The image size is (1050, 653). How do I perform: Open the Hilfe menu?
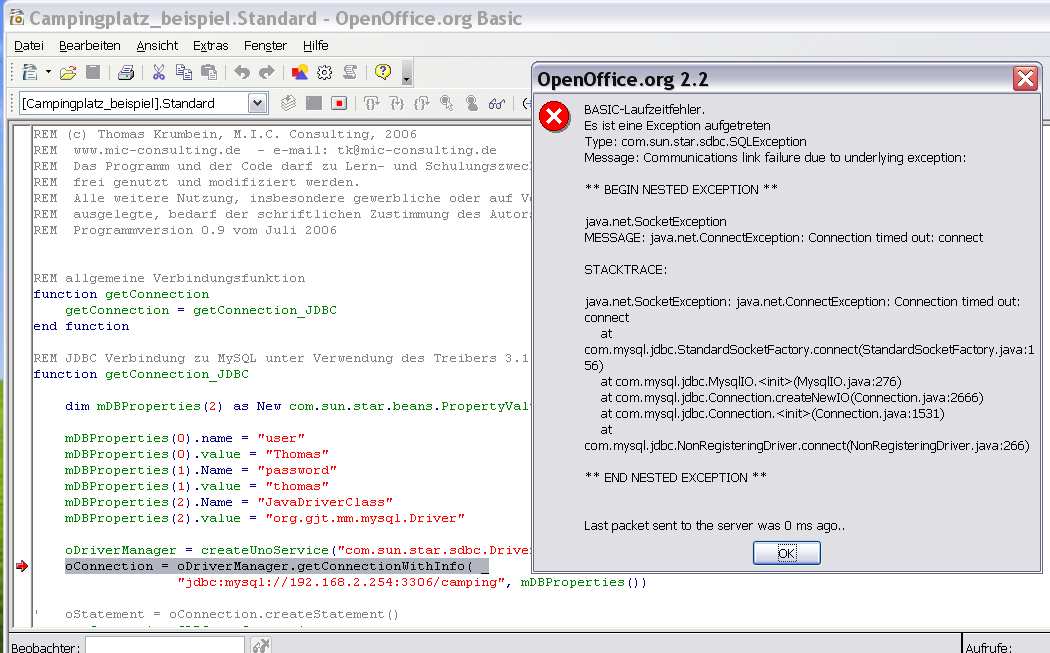pyautogui.click(x=315, y=46)
